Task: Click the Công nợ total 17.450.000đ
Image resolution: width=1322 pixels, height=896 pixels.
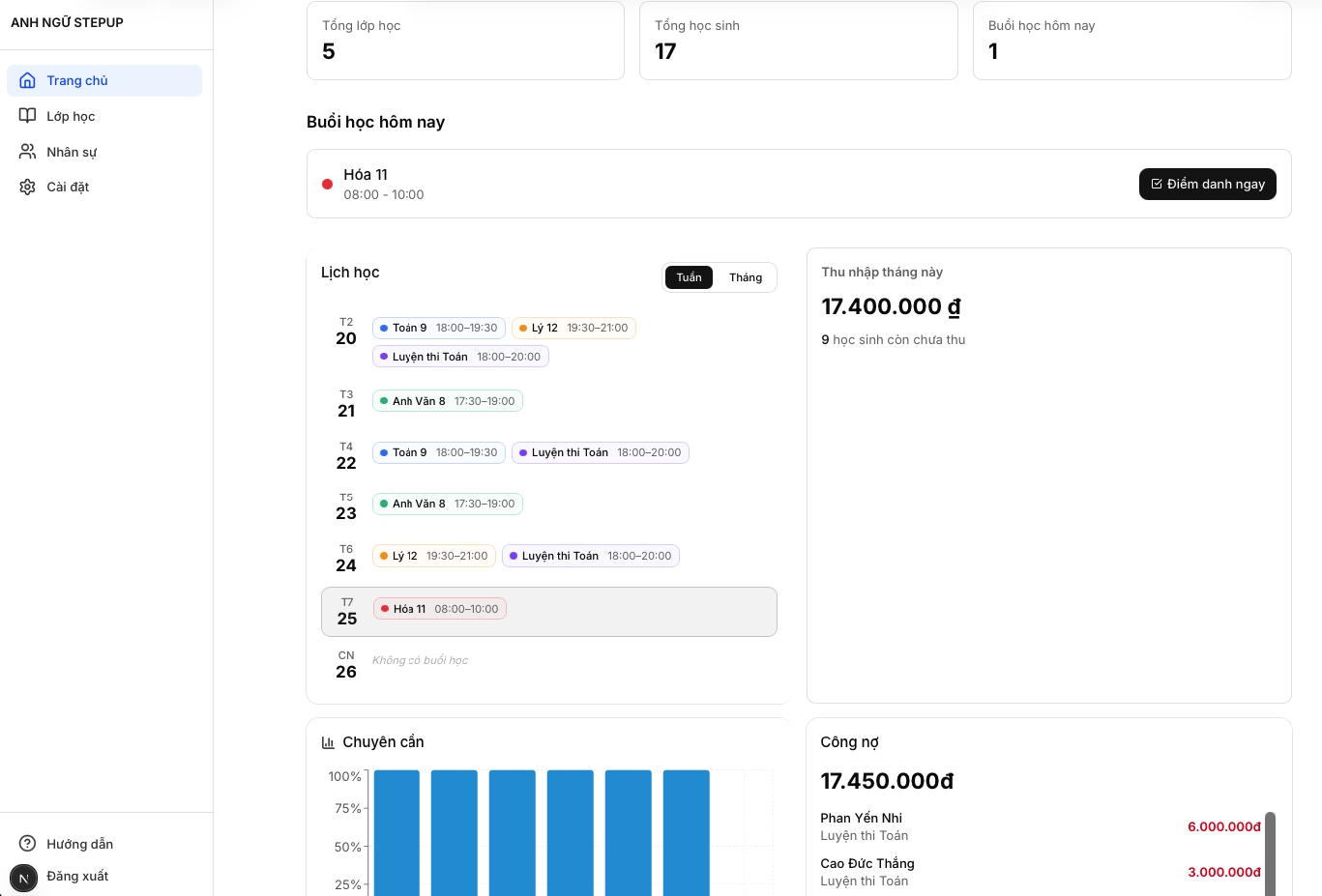Action: (x=887, y=781)
